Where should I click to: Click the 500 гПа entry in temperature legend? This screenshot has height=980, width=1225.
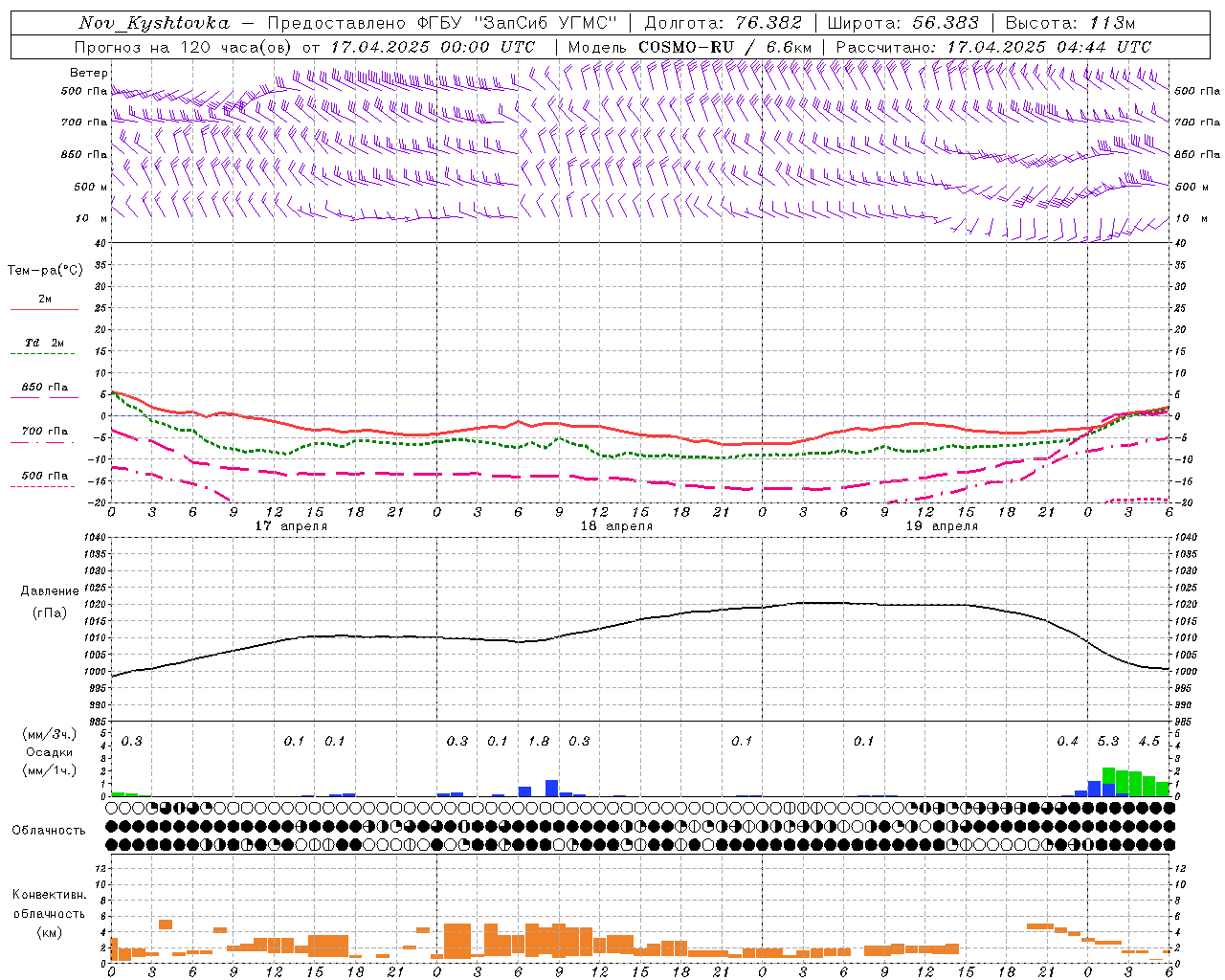(45, 475)
